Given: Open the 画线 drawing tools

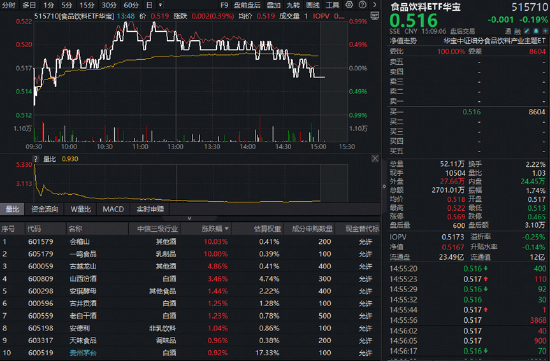Looking at the screenshot, I should (x=313, y=5).
